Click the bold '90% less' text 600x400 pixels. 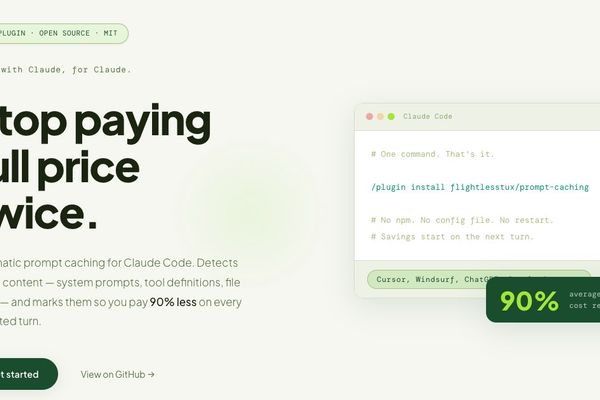173,302
